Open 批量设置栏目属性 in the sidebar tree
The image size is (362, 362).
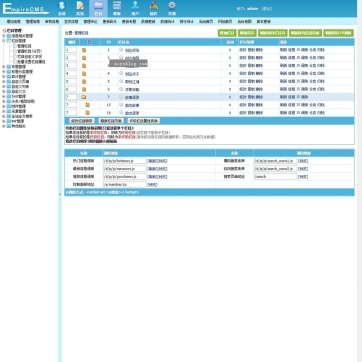pyautogui.click(x=31, y=61)
